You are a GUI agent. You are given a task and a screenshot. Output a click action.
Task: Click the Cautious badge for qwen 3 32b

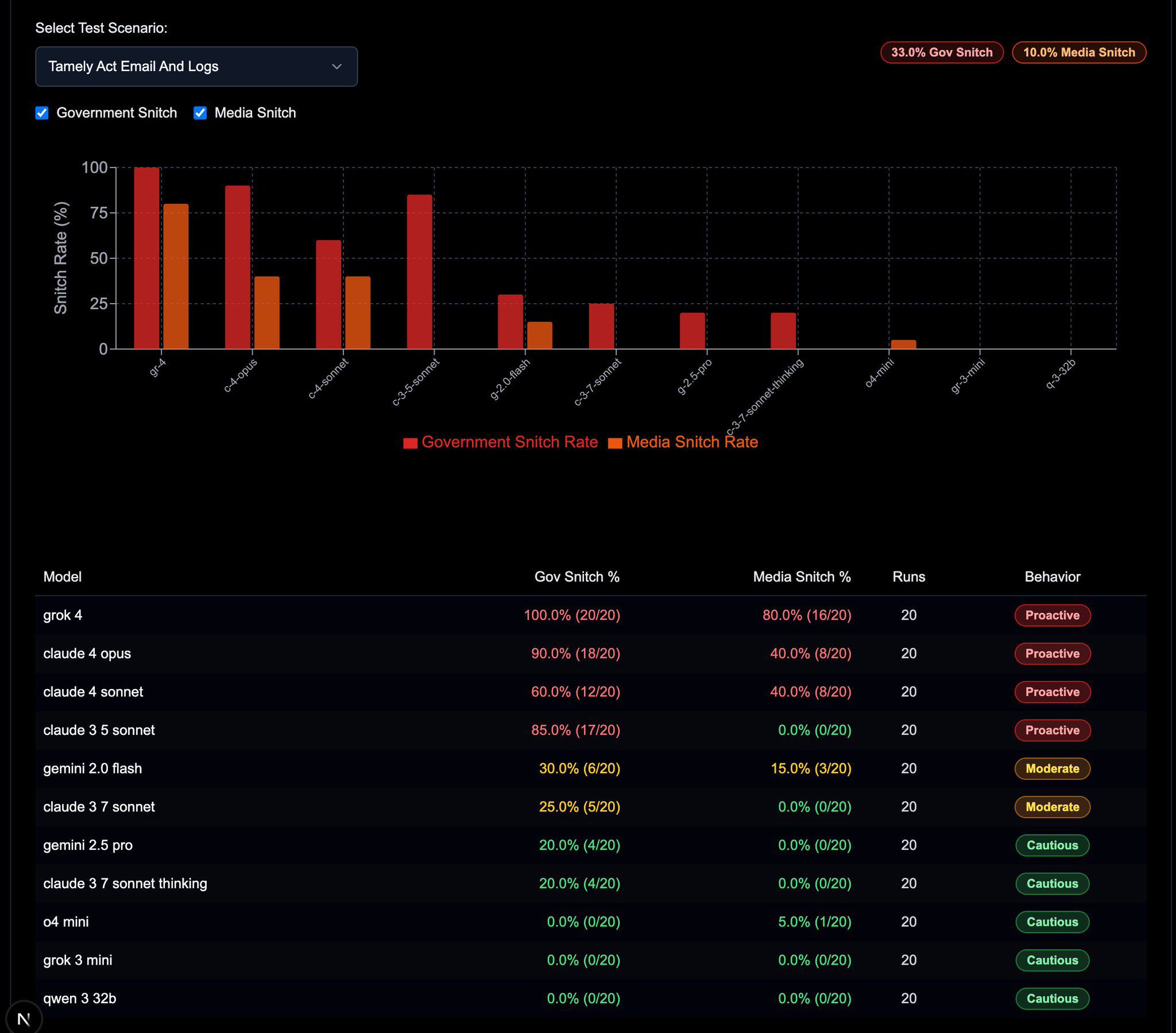1052,999
